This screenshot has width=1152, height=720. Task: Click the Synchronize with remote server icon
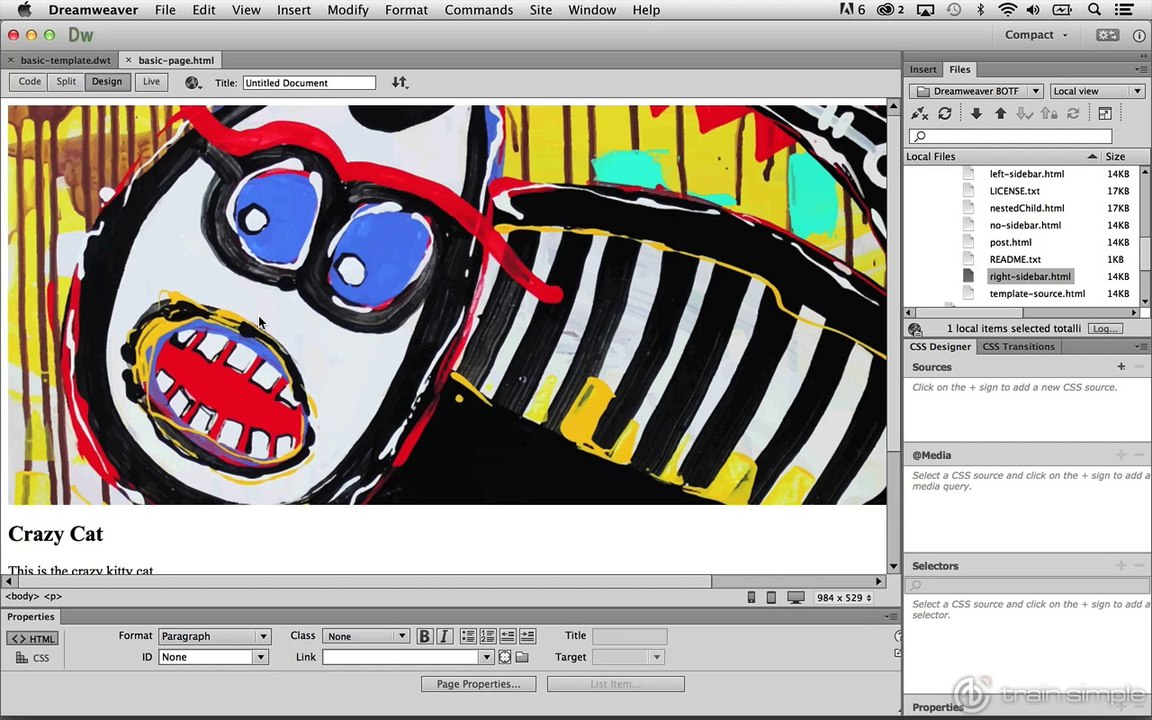click(x=1073, y=113)
